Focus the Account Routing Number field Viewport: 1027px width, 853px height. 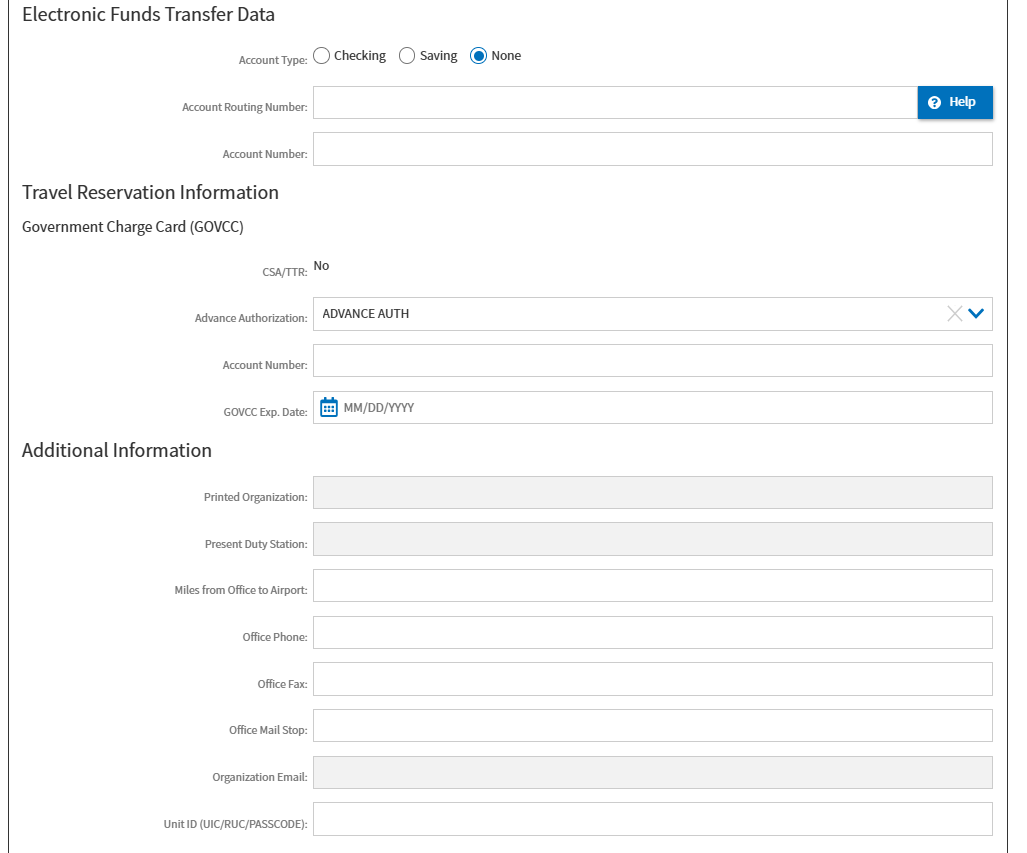[614, 103]
